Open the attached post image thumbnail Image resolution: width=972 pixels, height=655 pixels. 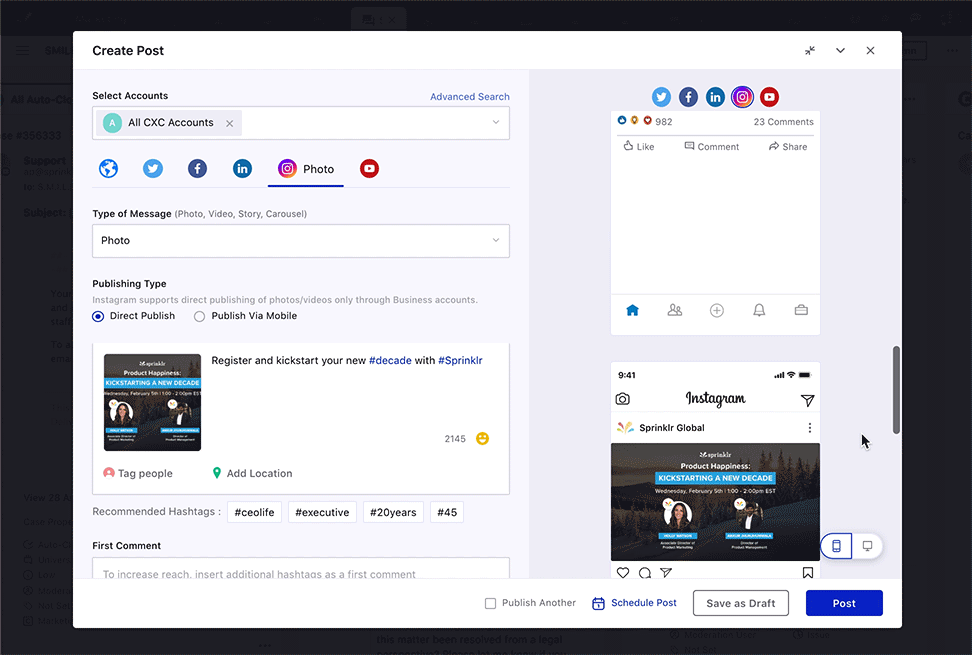click(152, 402)
